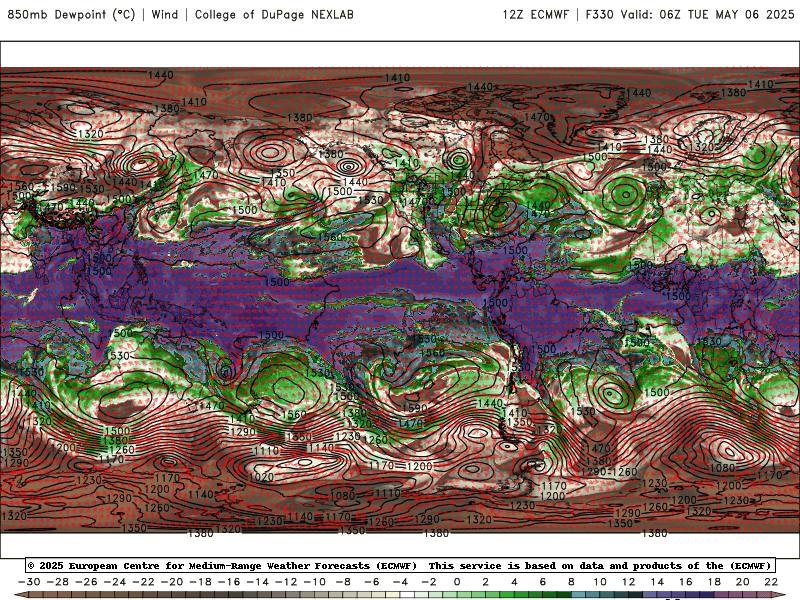This screenshot has height=600, width=800.
Task: Click the -16 label on the color scale
Action: (229, 582)
